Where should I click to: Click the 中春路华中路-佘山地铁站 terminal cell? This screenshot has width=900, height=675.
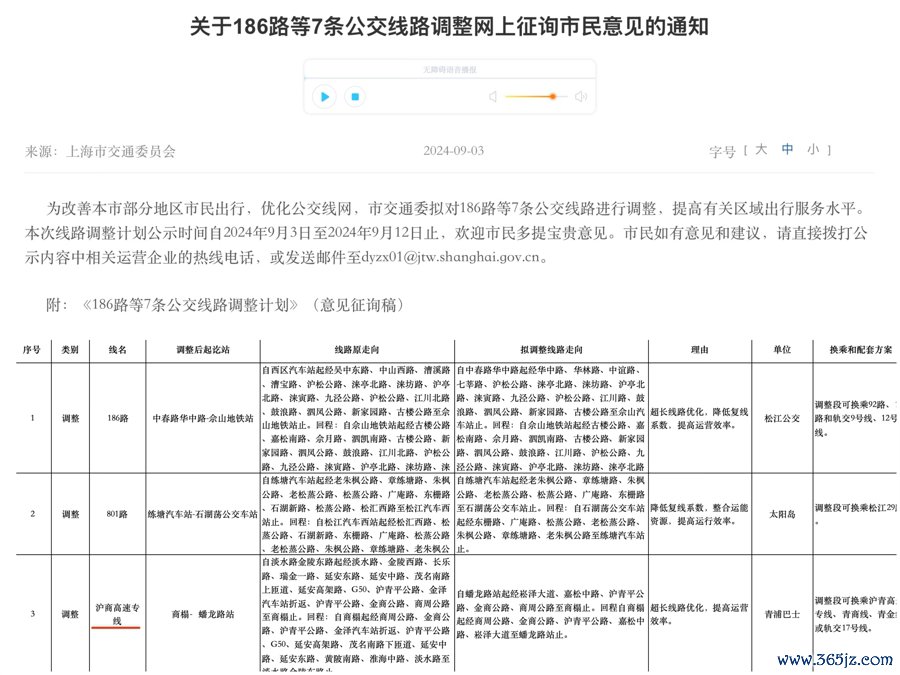203,418
